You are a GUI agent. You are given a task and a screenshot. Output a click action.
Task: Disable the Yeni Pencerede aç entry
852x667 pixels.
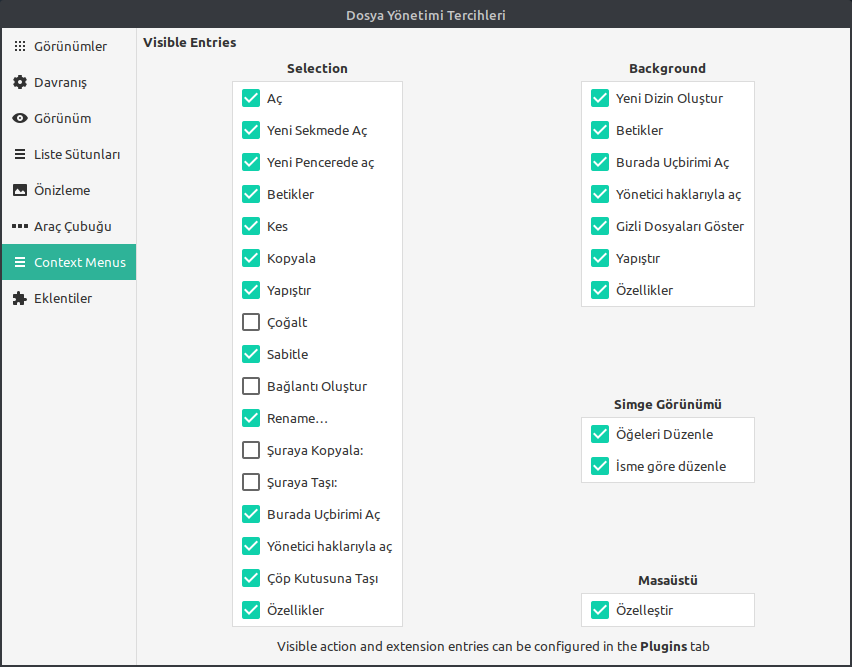click(x=250, y=162)
